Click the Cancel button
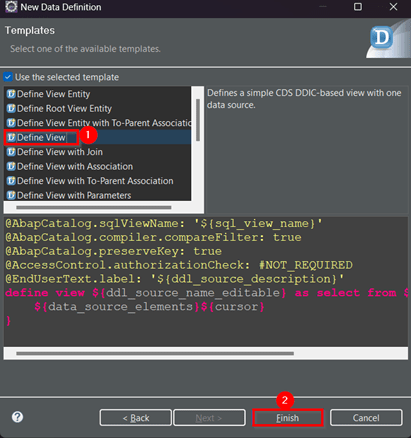Viewport: 411px width, 438px height. 366,418
